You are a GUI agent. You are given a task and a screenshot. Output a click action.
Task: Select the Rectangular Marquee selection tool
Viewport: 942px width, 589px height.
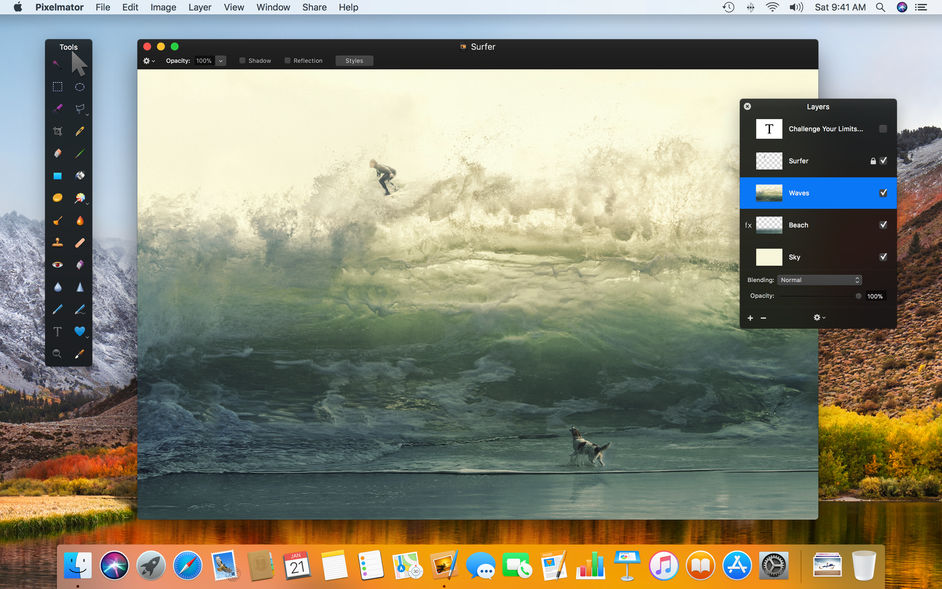click(x=57, y=87)
